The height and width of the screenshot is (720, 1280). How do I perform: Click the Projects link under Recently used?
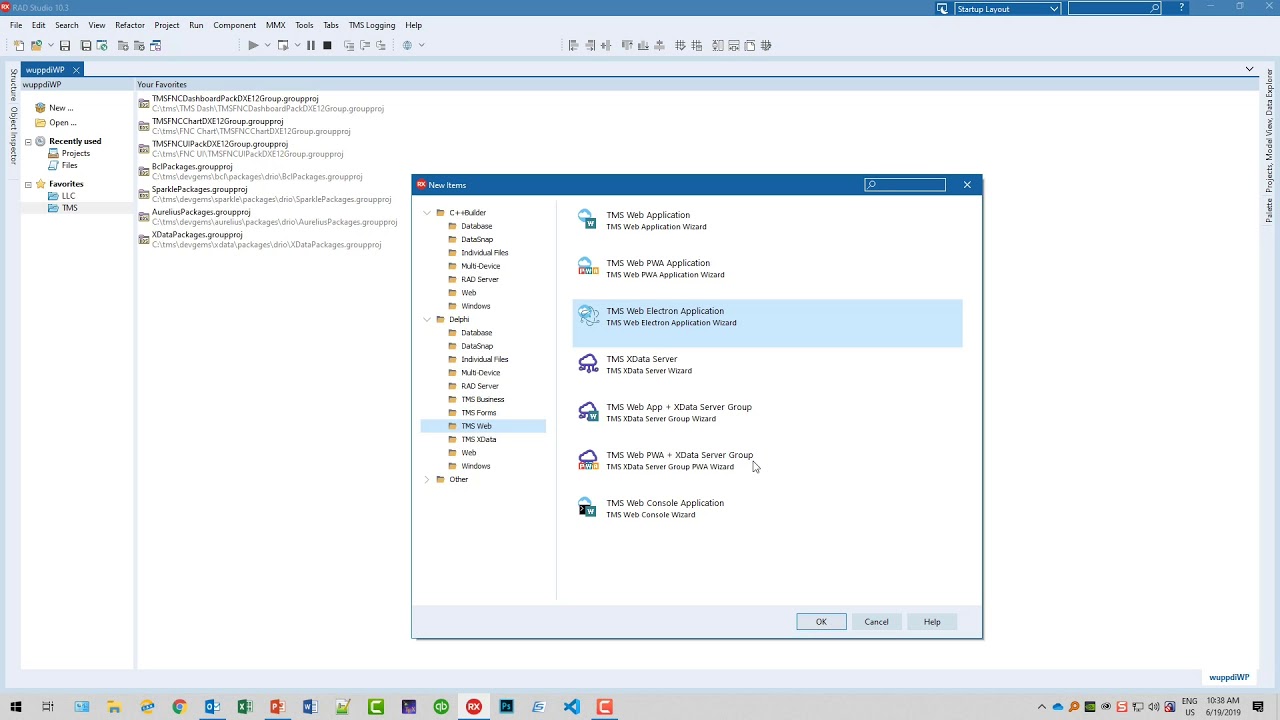coord(76,154)
